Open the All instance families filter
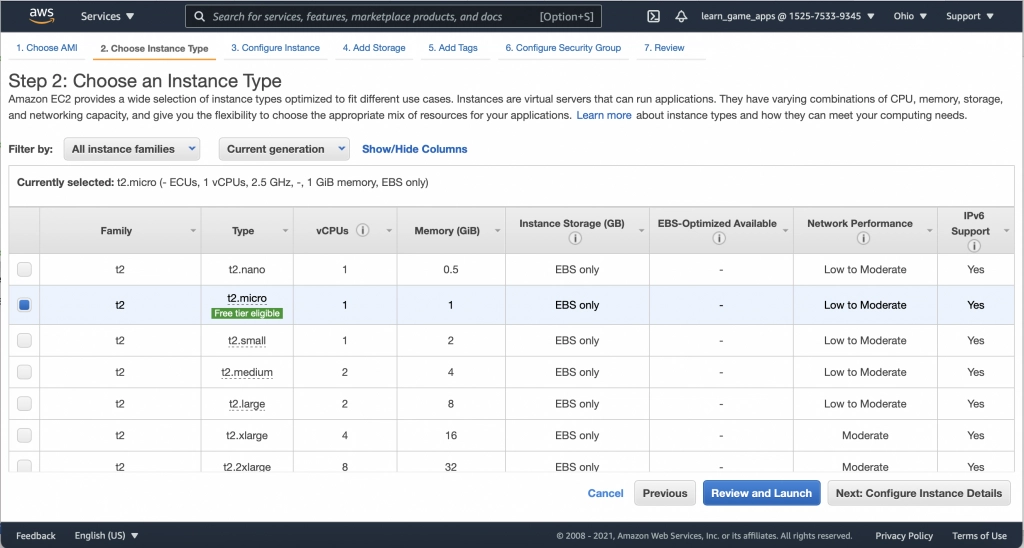Viewport: 1024px width, 548px height. point(132,149)
